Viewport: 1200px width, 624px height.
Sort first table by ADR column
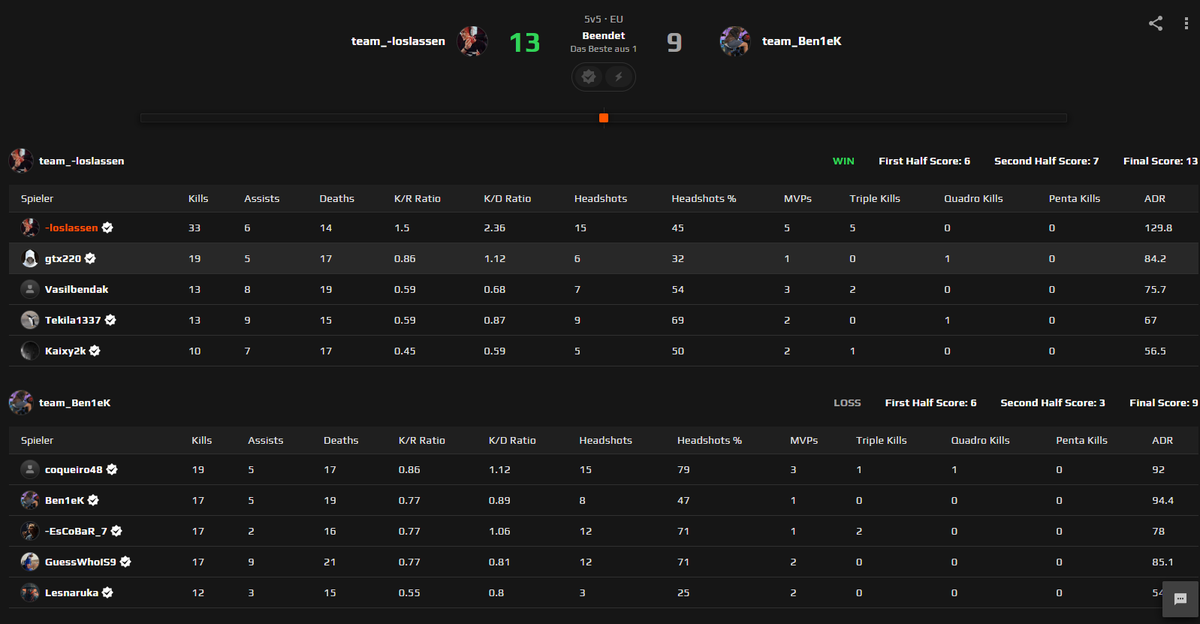pos(1154,198)
